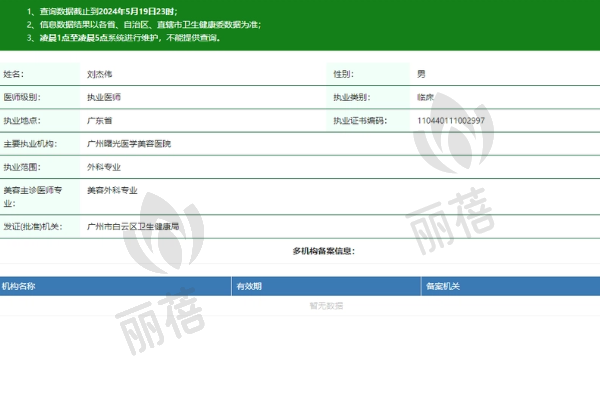Click the 多机构备案信息 heading

[324, 251]
